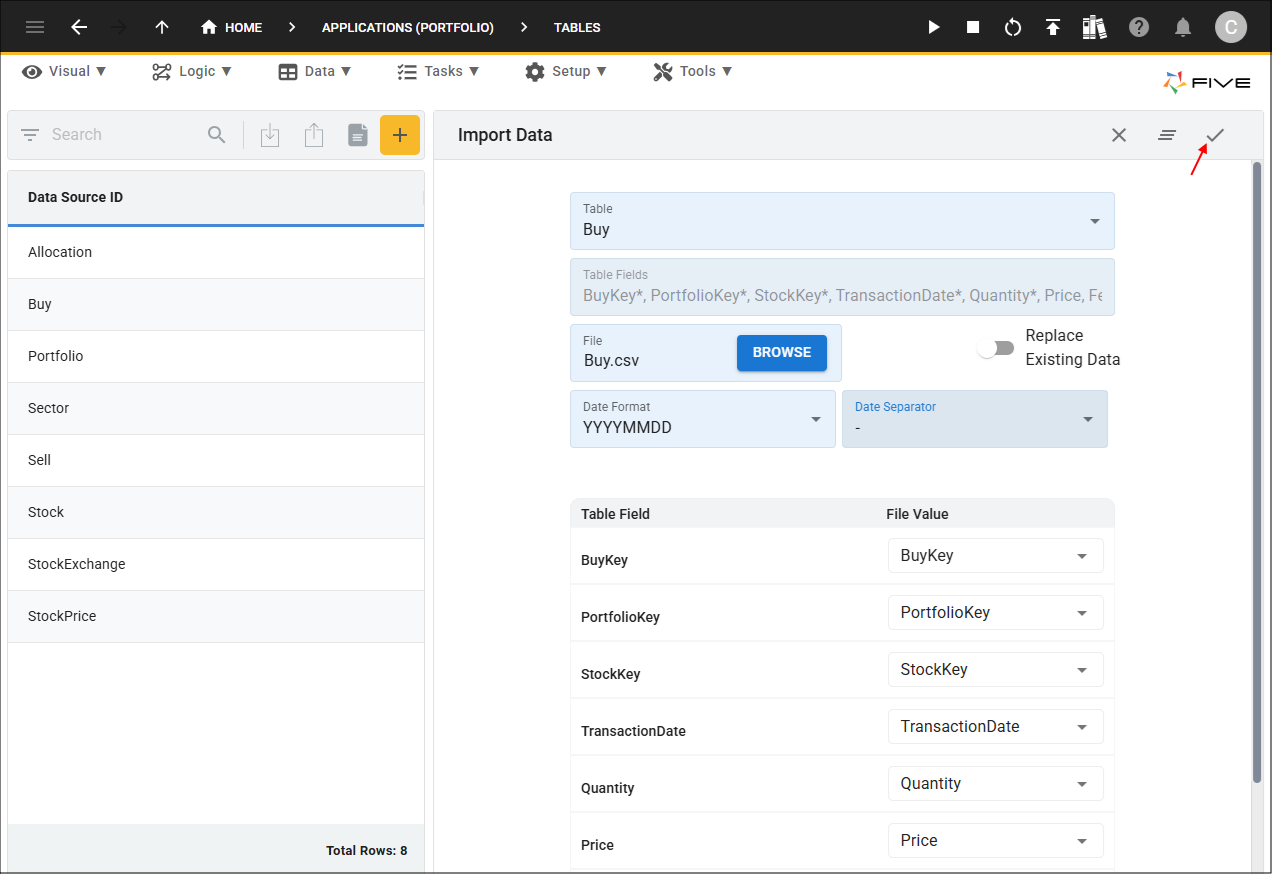Open the Logic menu
This screenshot has width=1272, height=874.
[x=192, y=71]
